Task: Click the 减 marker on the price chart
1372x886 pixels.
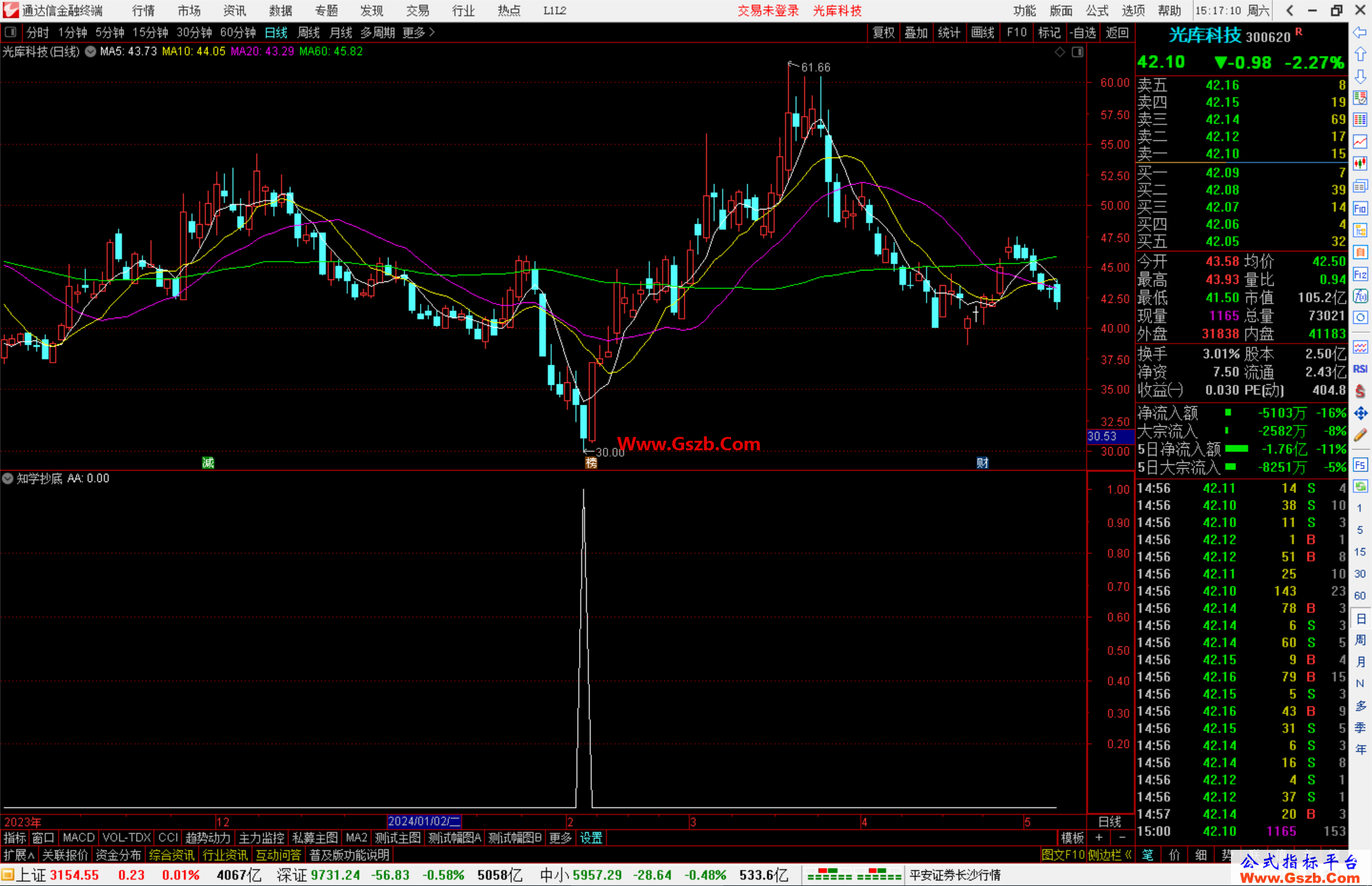Action: [208, 462]
